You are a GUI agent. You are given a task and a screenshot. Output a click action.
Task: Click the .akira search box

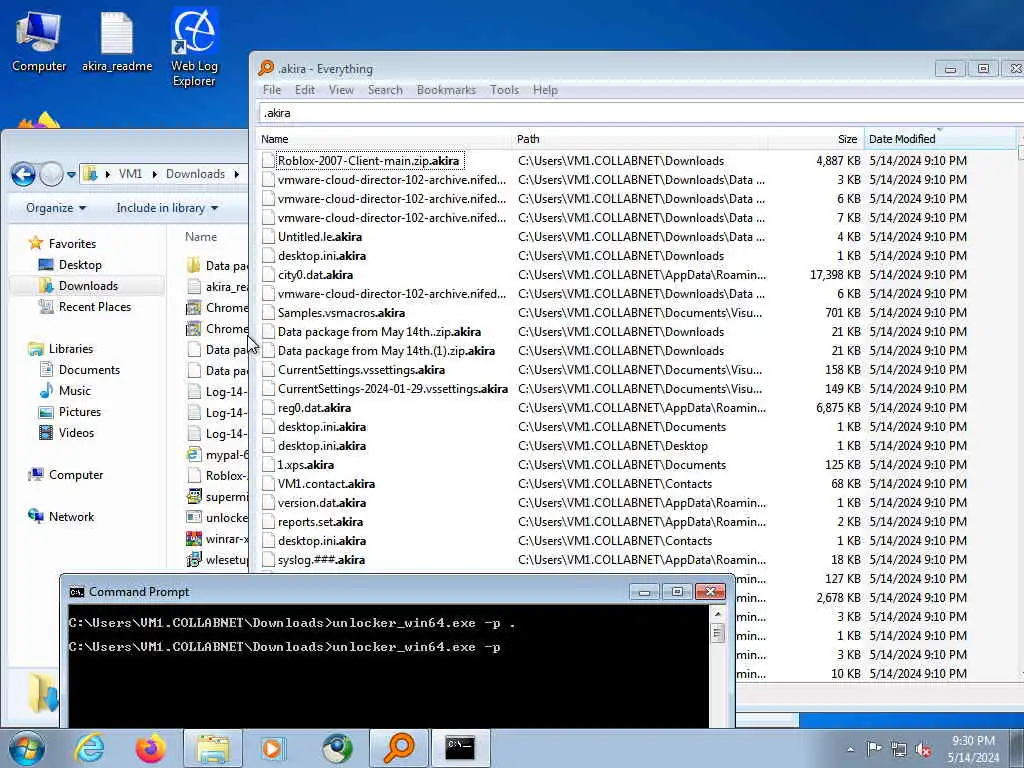(x=641, y=113)
